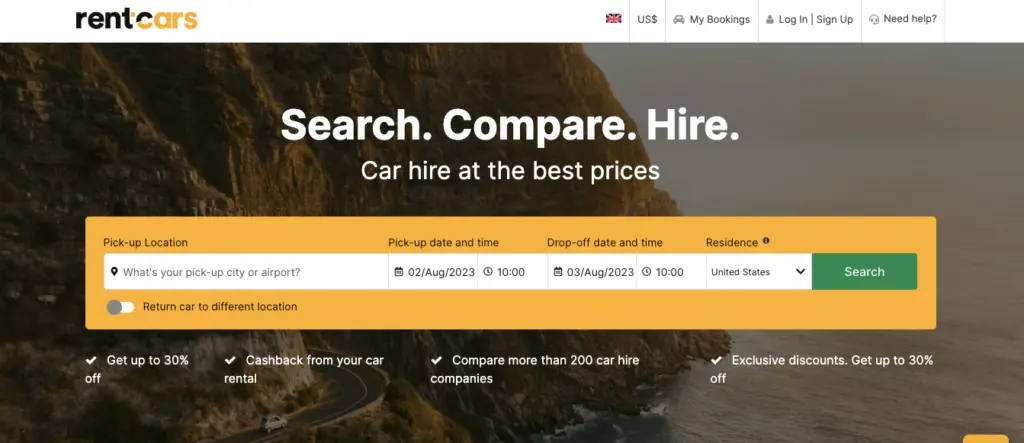
Task: Open the US$ currency selector
Action: click(x=647, y=20)
